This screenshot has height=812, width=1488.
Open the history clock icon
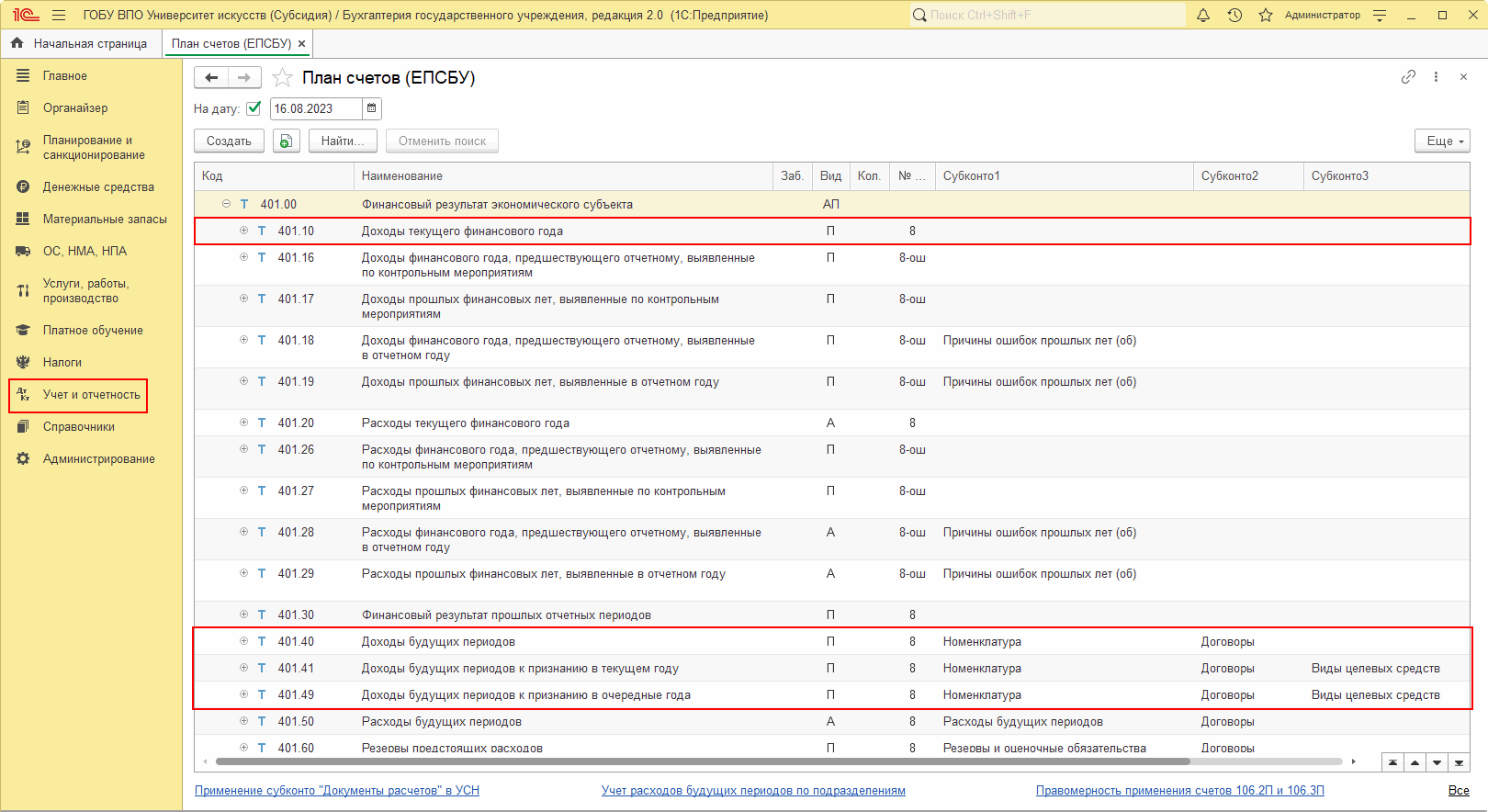(x=1234, y=15)
